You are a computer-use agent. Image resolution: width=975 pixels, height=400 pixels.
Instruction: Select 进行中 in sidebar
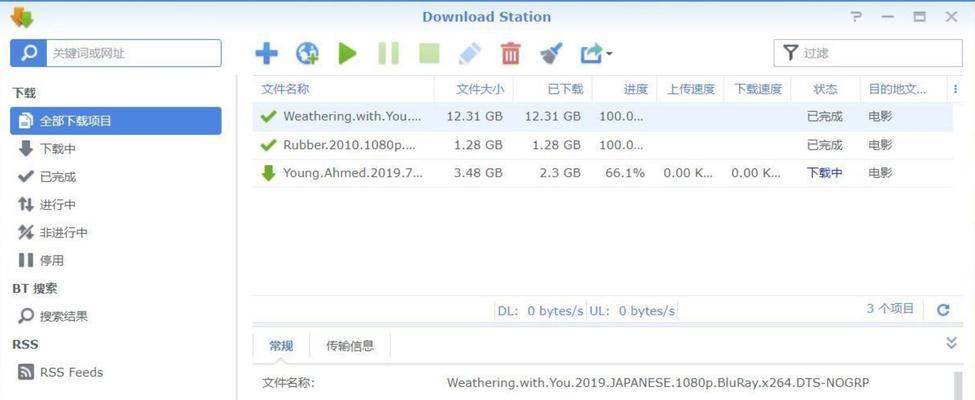(116, 204)
